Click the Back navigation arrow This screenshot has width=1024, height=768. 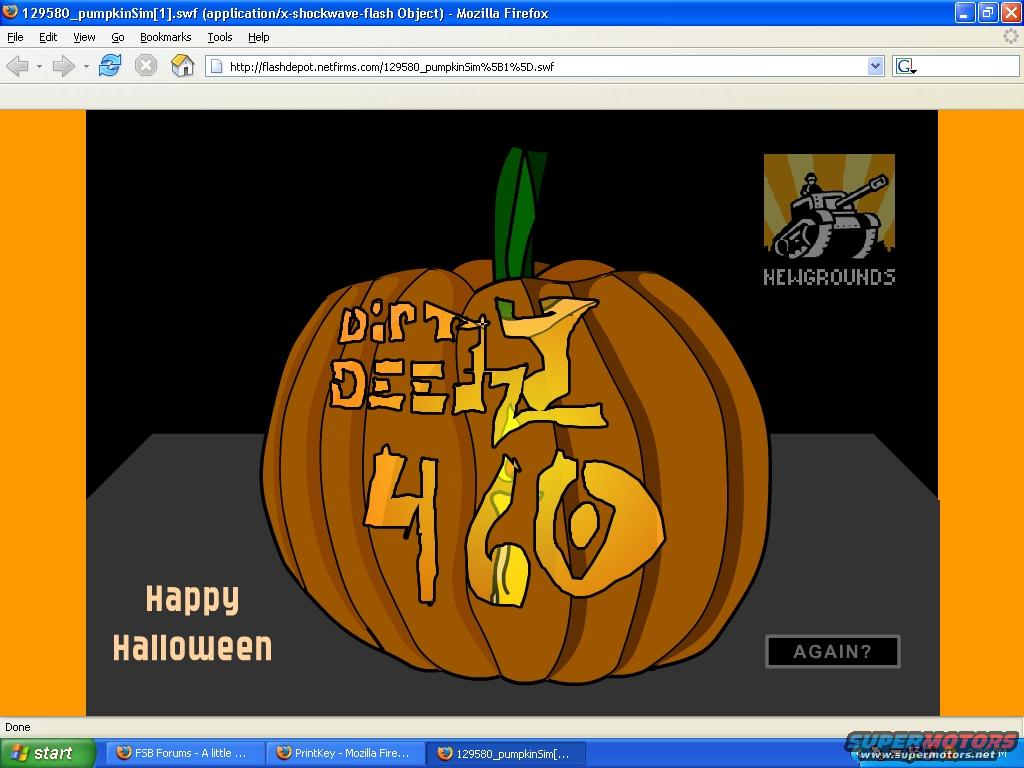17,66
